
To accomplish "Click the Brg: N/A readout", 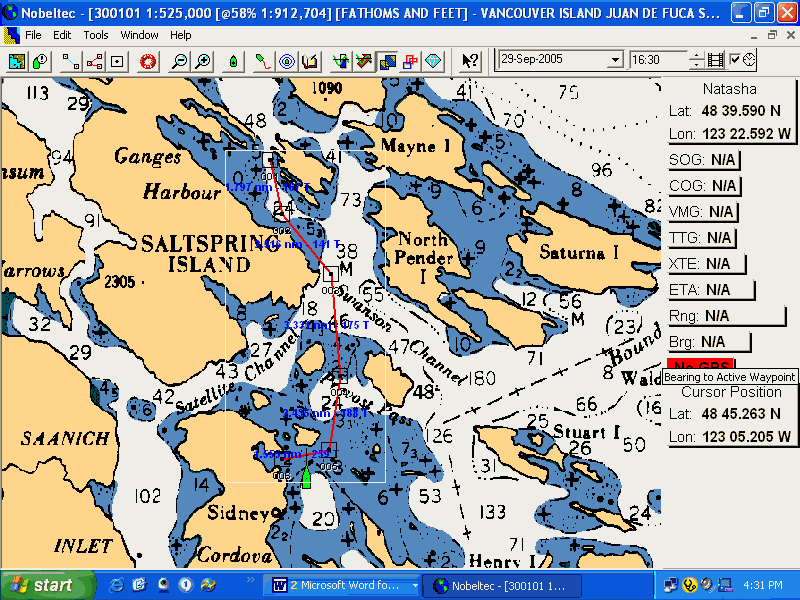I will (x=709, y=342).
